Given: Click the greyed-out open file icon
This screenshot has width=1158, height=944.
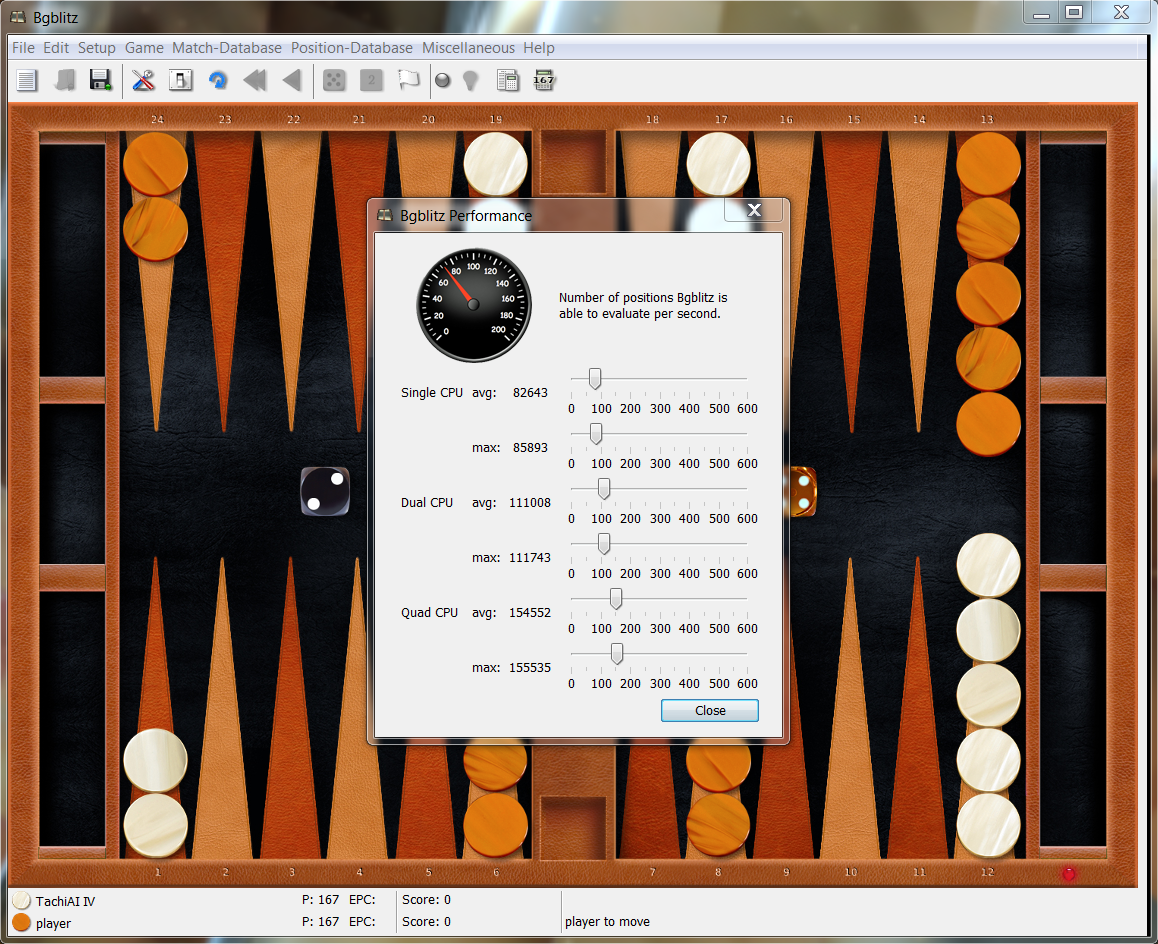Looking at the screenshot, I should 64,80.
